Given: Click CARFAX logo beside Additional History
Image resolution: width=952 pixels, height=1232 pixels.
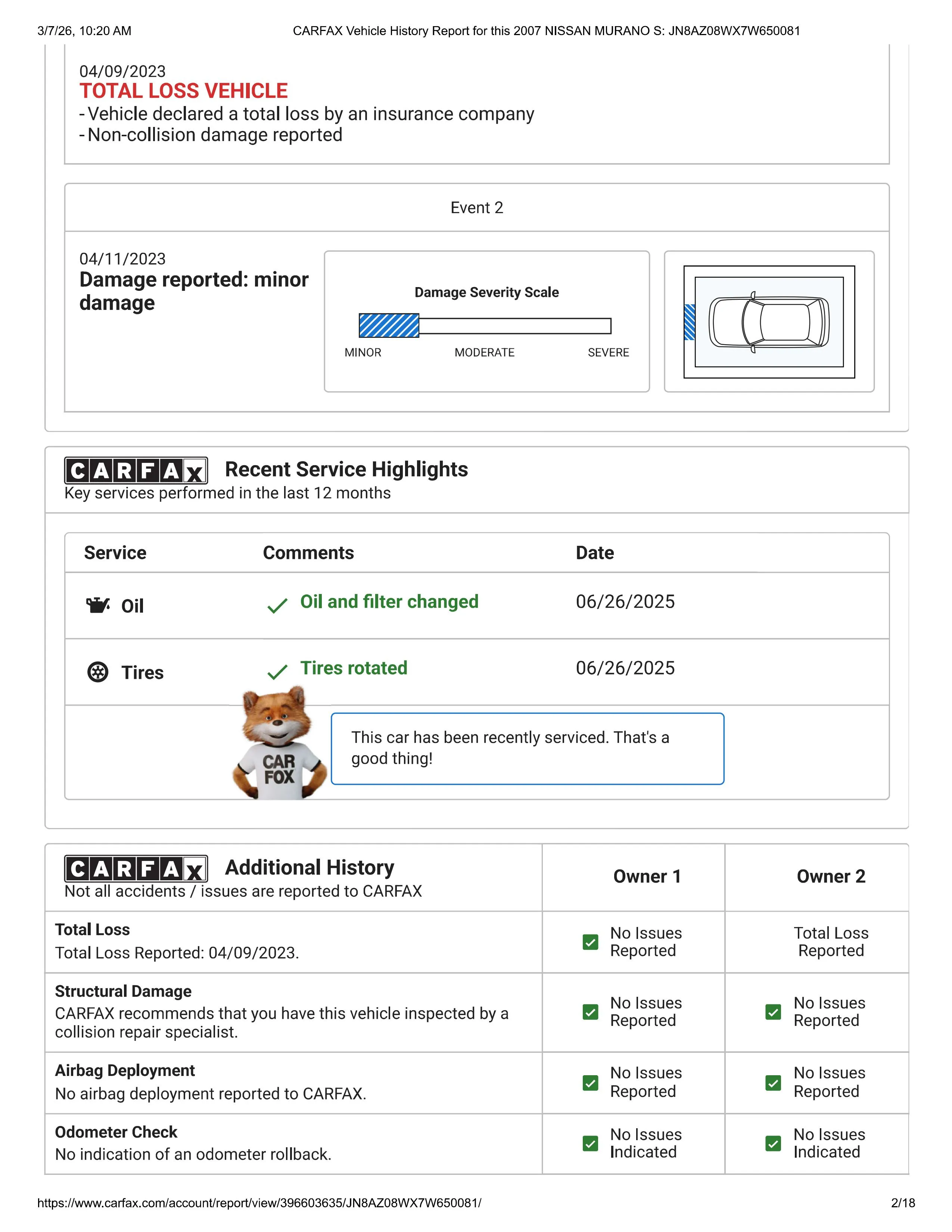Looking at the screenshot, I should 136,869.
